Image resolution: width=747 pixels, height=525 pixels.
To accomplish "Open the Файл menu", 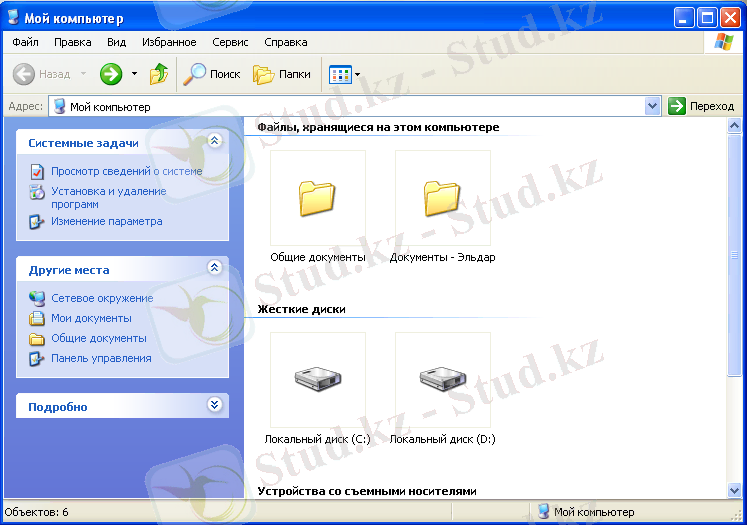I will [26, 43].
